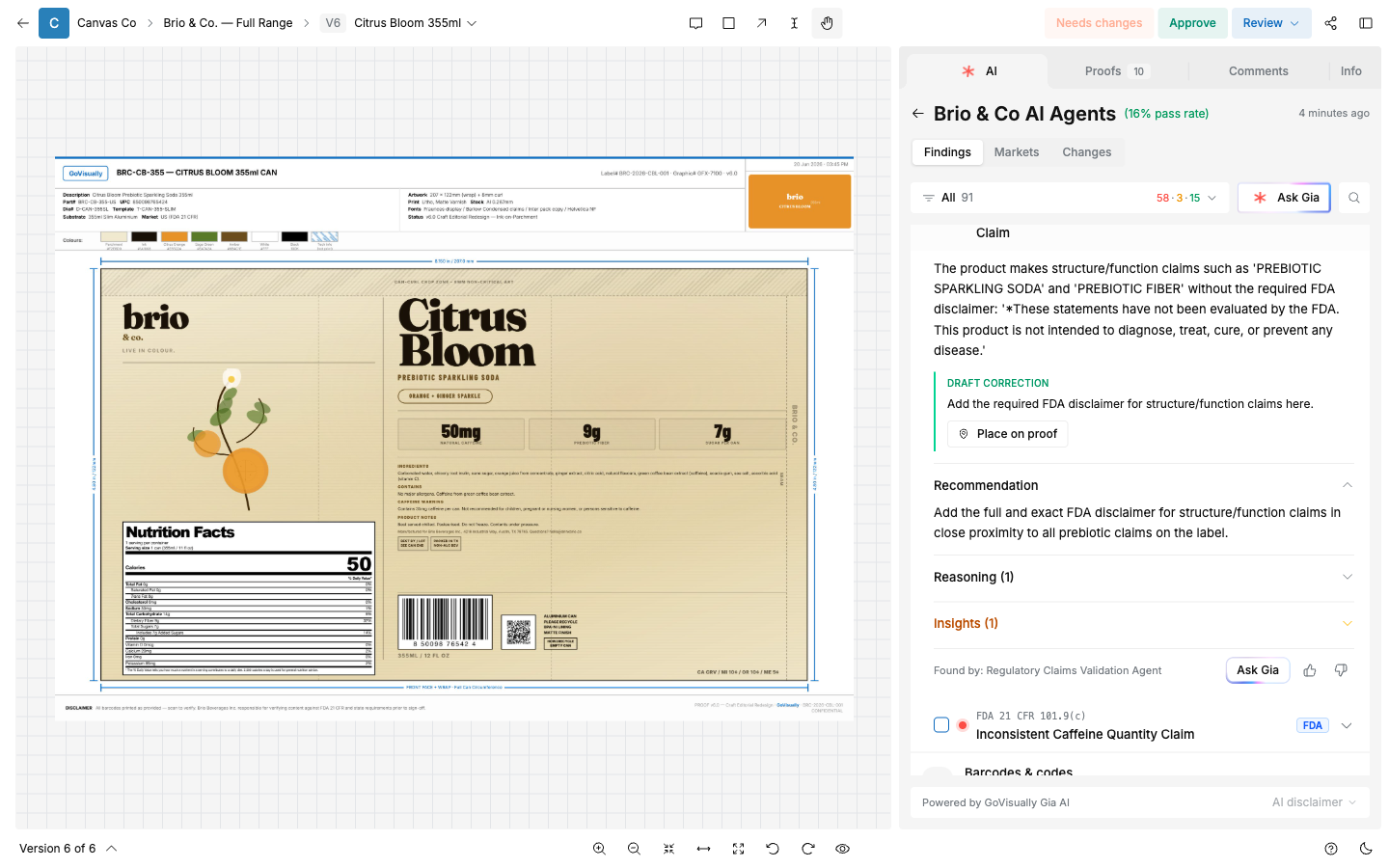The height and width of the screenshot is (868, 1389).
Task: Go back from Brio & Co AI Agents
Action: [918, 114]
